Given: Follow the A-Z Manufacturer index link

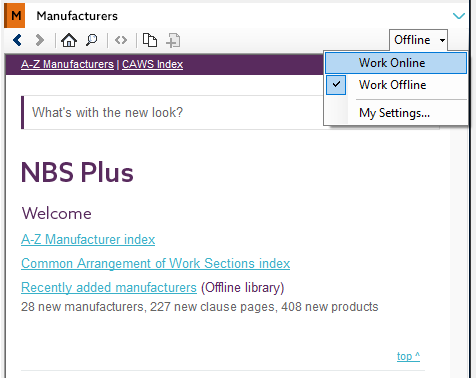Looking at the screenshot, I should (88, 239).
